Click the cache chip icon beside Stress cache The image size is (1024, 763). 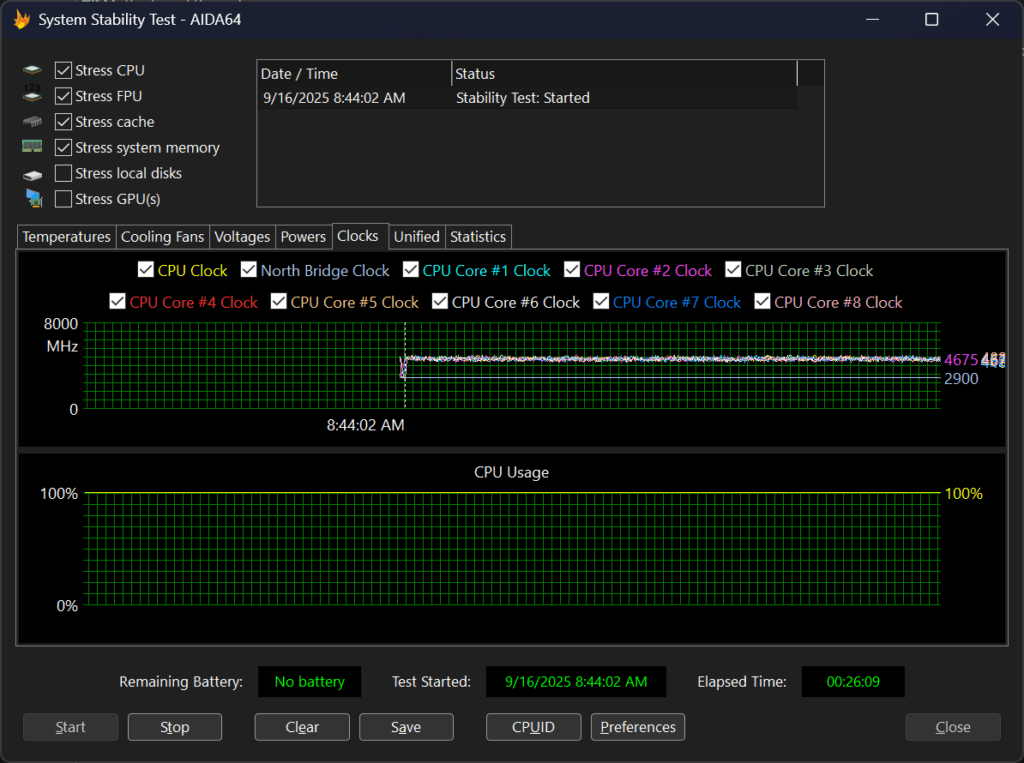coord(32,122)
